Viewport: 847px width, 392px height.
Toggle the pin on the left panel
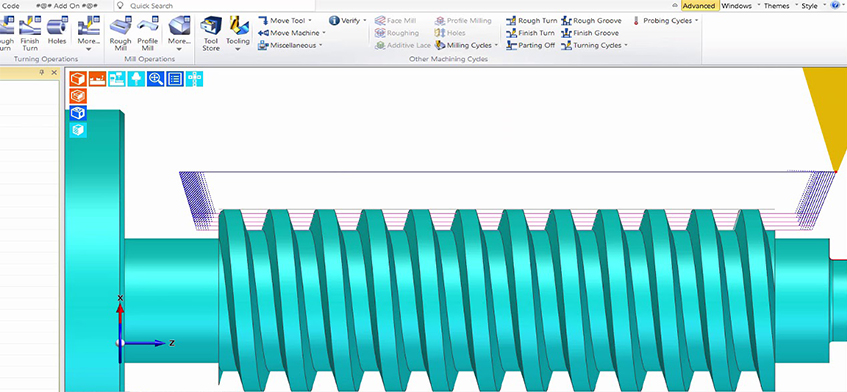[42, 72]
